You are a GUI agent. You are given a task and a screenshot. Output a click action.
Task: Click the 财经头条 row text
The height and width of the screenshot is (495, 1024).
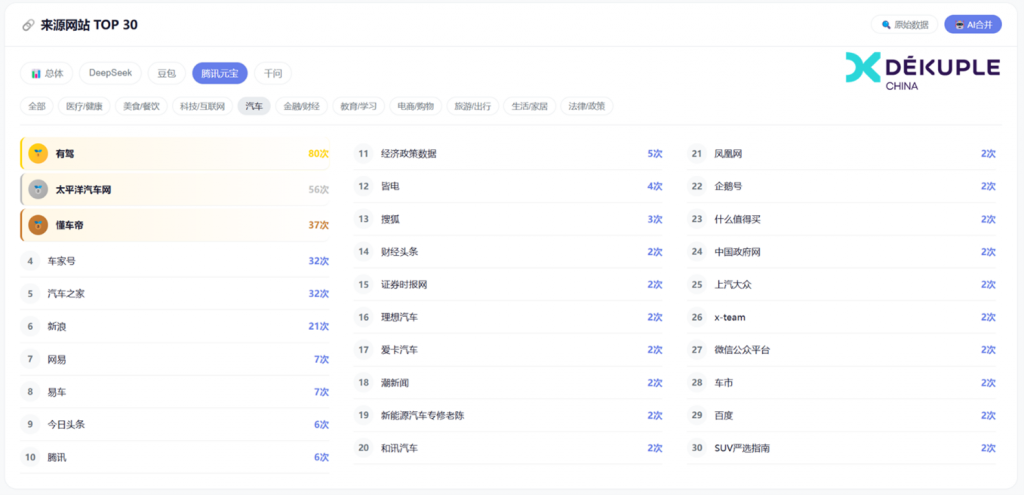tap(399, 252)
